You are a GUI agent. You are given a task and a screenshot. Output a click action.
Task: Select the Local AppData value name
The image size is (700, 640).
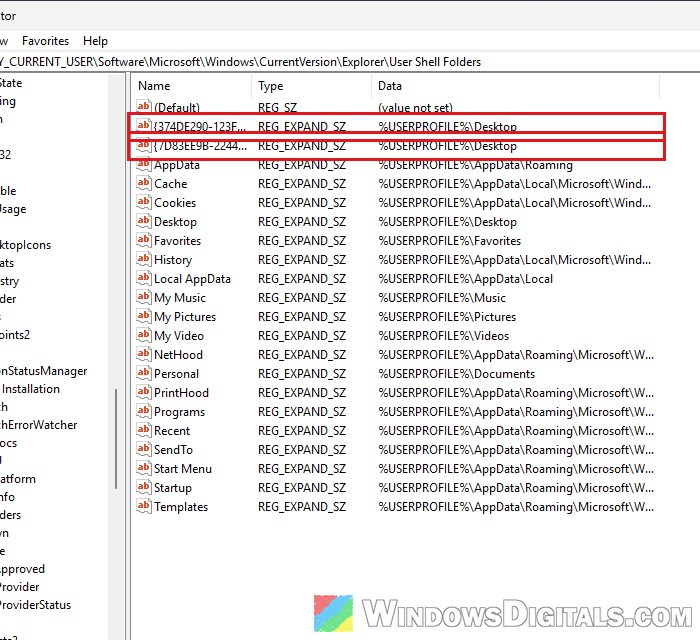click(x=192, y=279)
